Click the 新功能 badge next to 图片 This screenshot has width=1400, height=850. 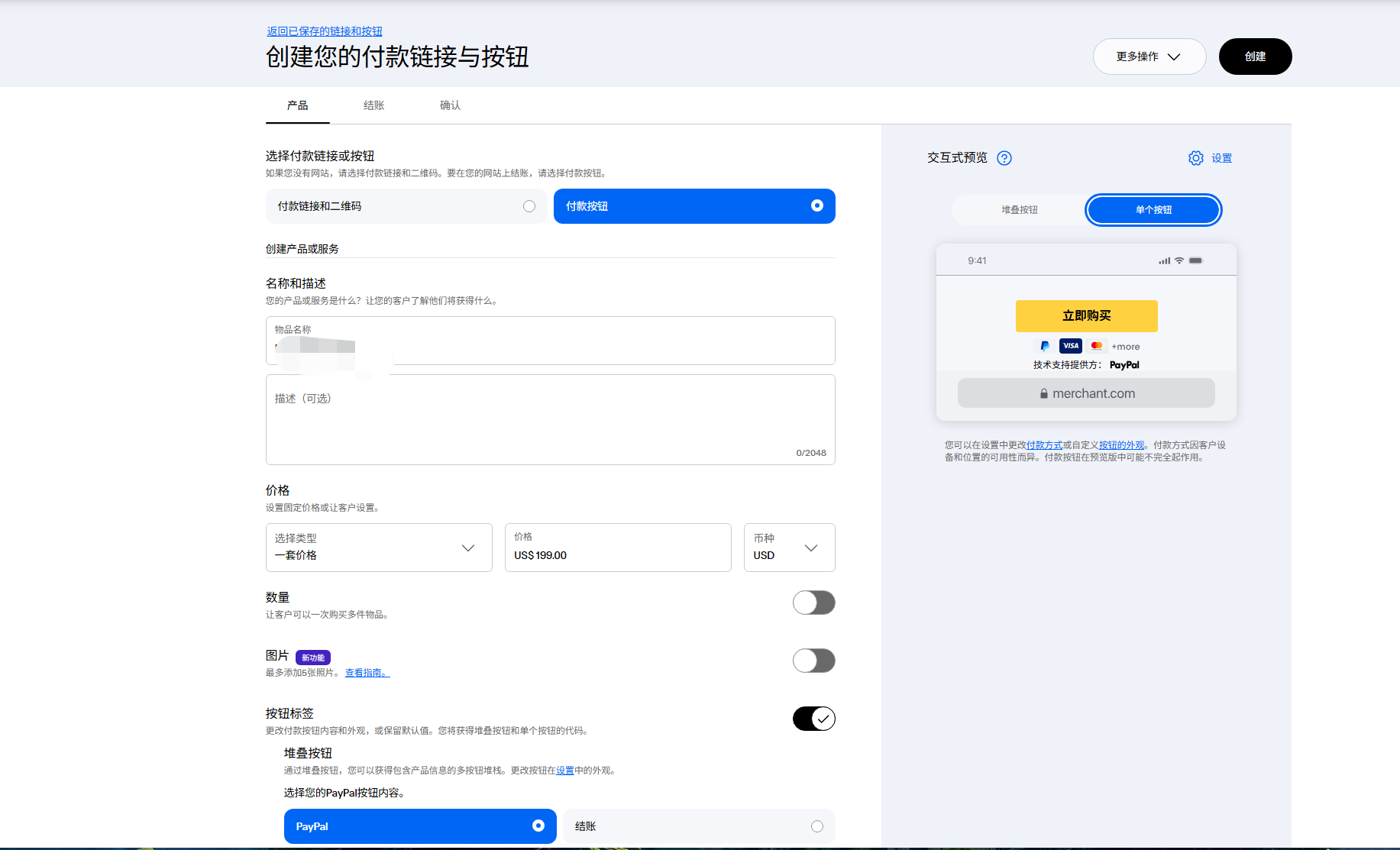(x=313, y=658)
